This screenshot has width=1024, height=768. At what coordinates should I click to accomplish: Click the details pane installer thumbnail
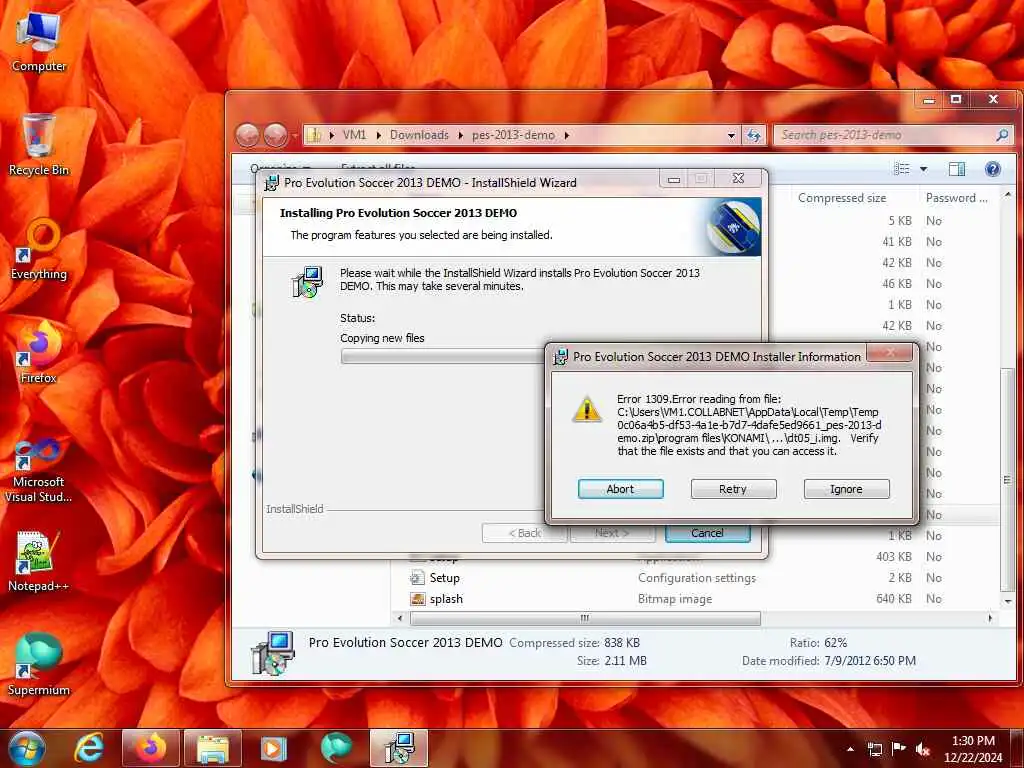[272, 652]
